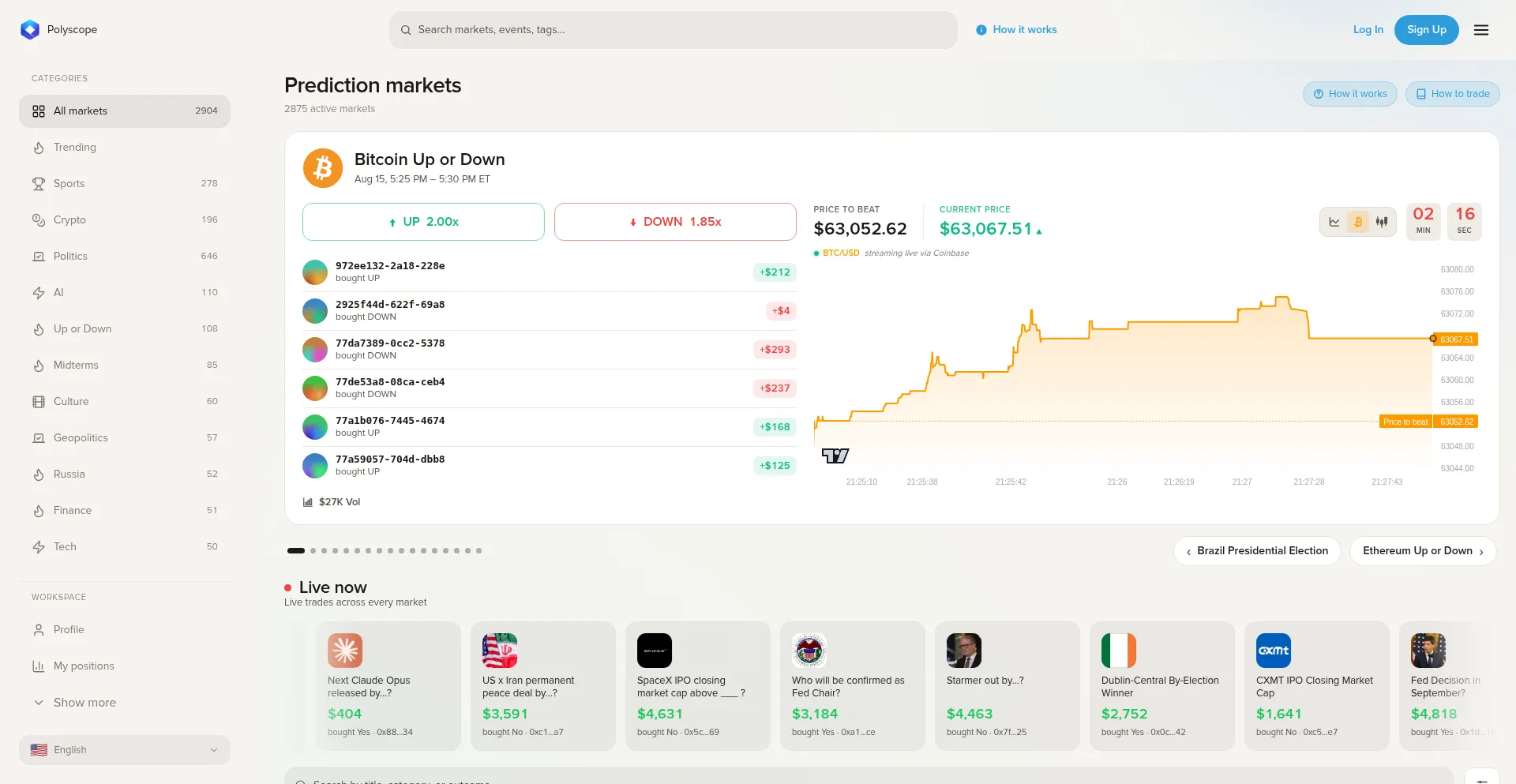Viewport: 1516px width, 784px height.
Task: Click the Bitcoin Up or Down title
Action: point(430,159)
